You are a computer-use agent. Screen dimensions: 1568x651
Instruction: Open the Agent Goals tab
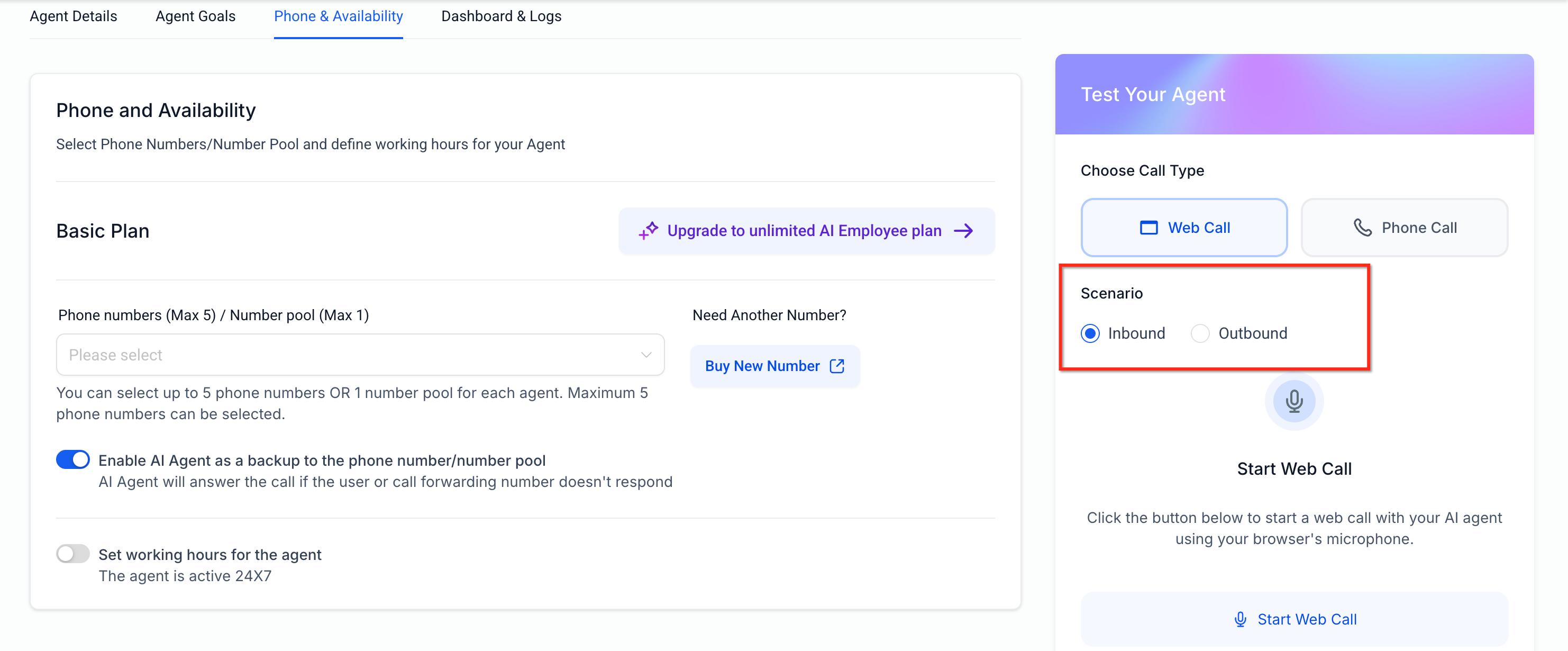click(195, 16)
